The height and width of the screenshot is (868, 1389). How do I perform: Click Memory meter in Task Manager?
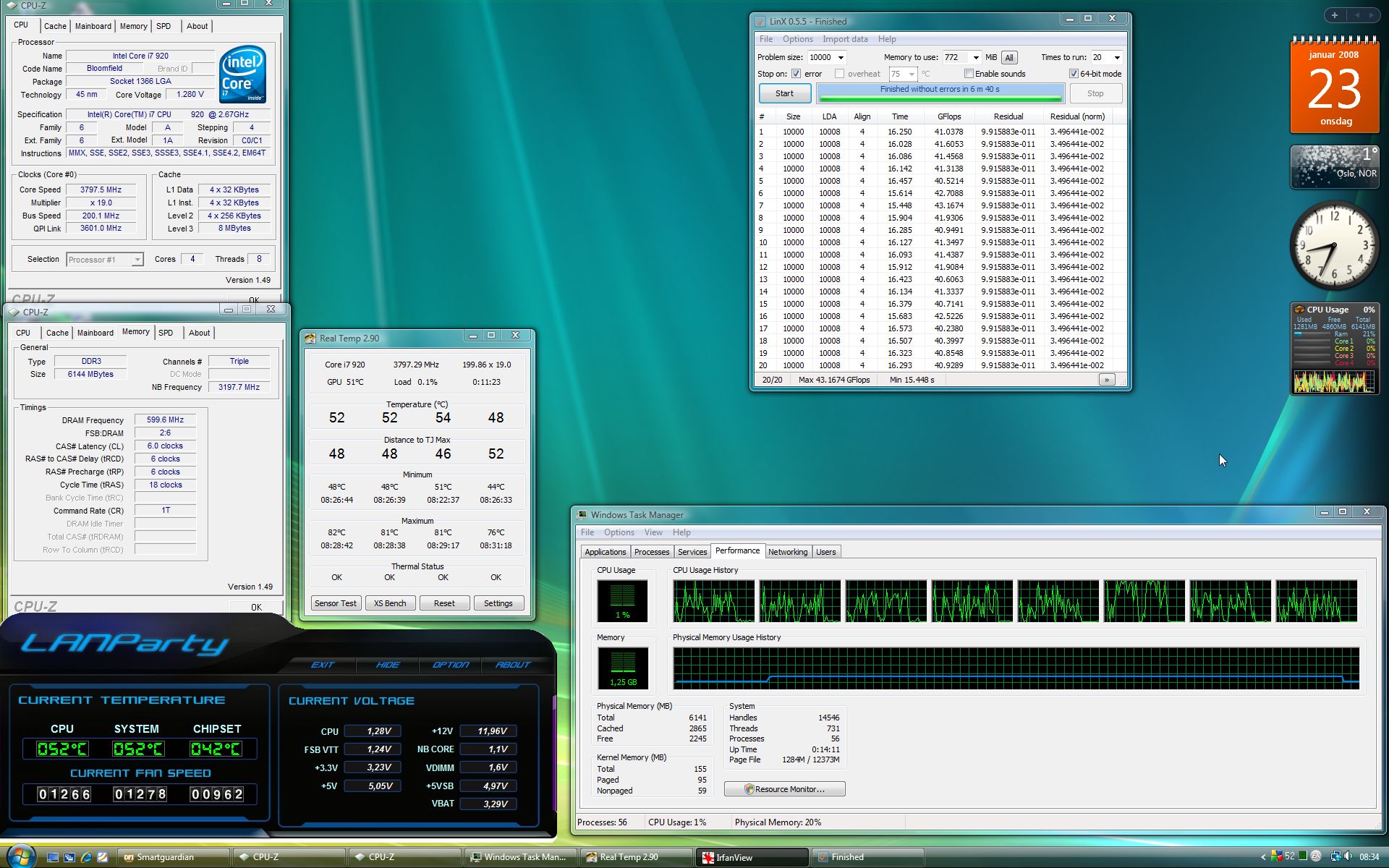tap(622, 668)
